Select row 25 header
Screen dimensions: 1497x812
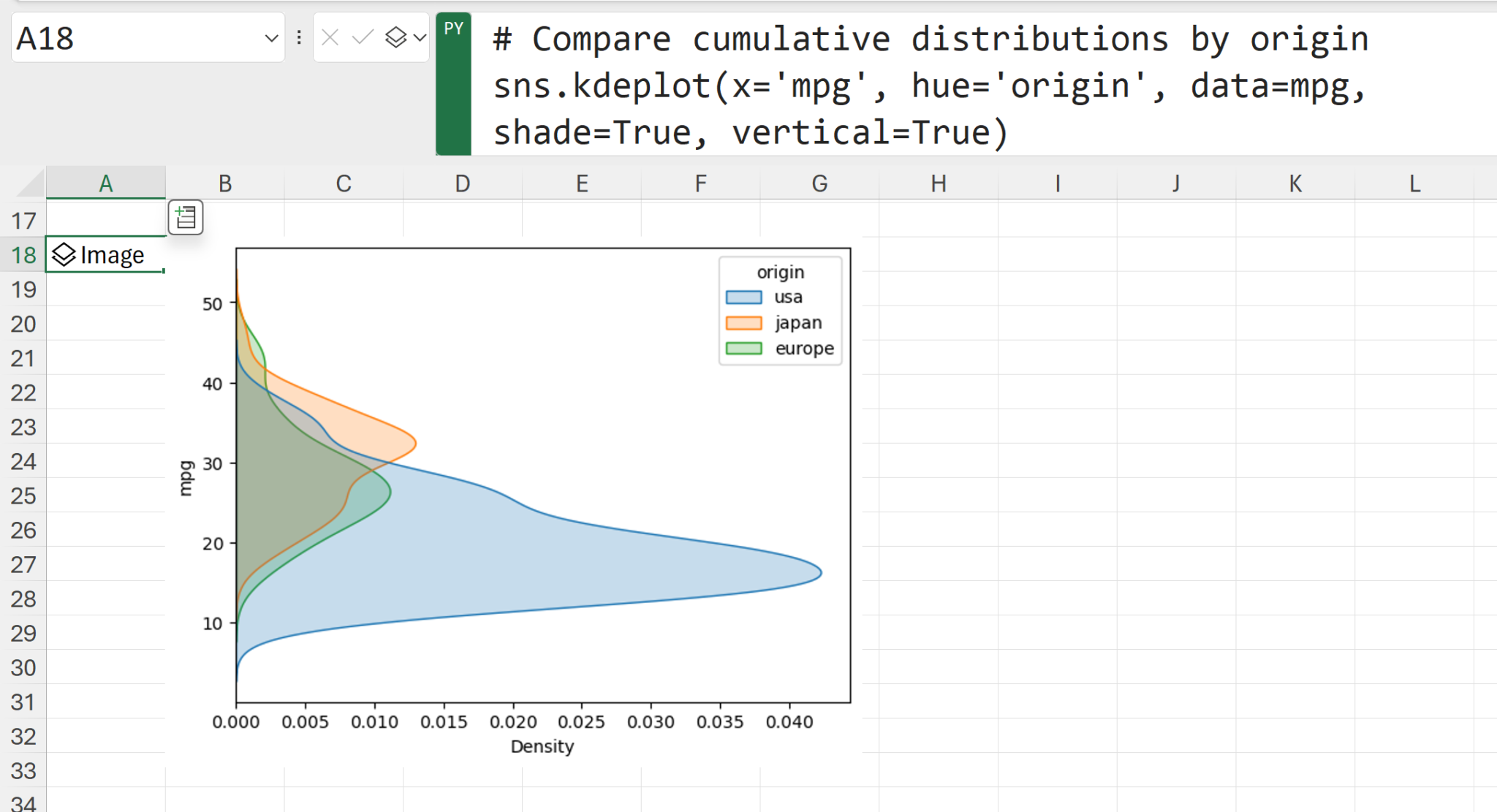[x=23, y=496]
